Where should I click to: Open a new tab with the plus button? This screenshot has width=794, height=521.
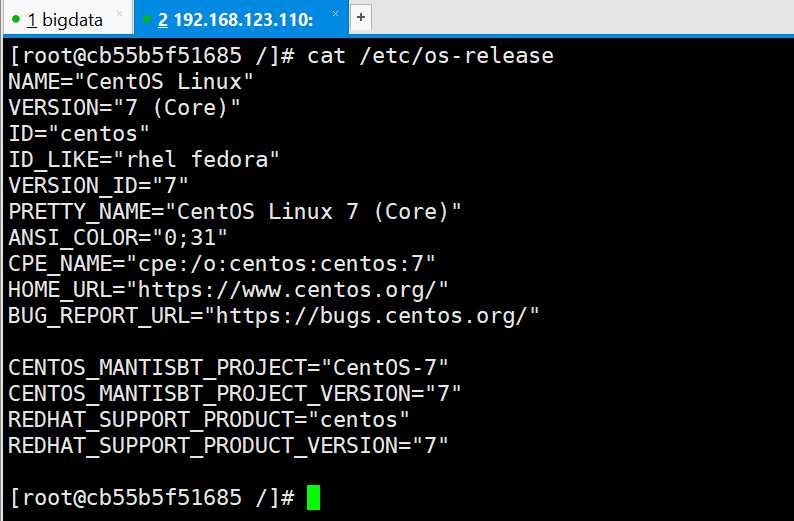pyautogui.click(x=361, y=18)
